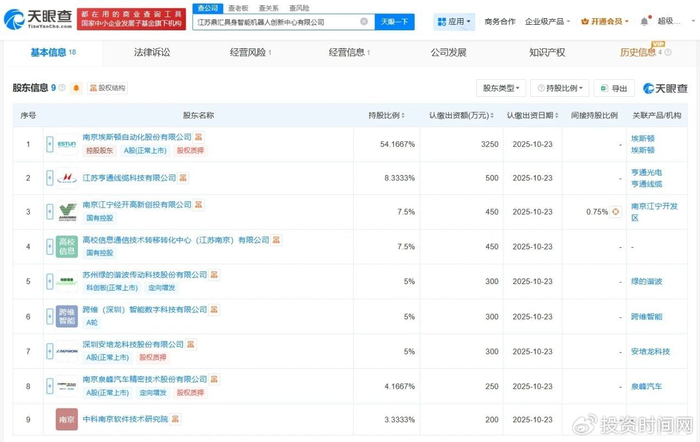Screen dimensions: 700x442
Task: Expand row 3 南京江宁经开 plus toggle
Action: (49, 212)
